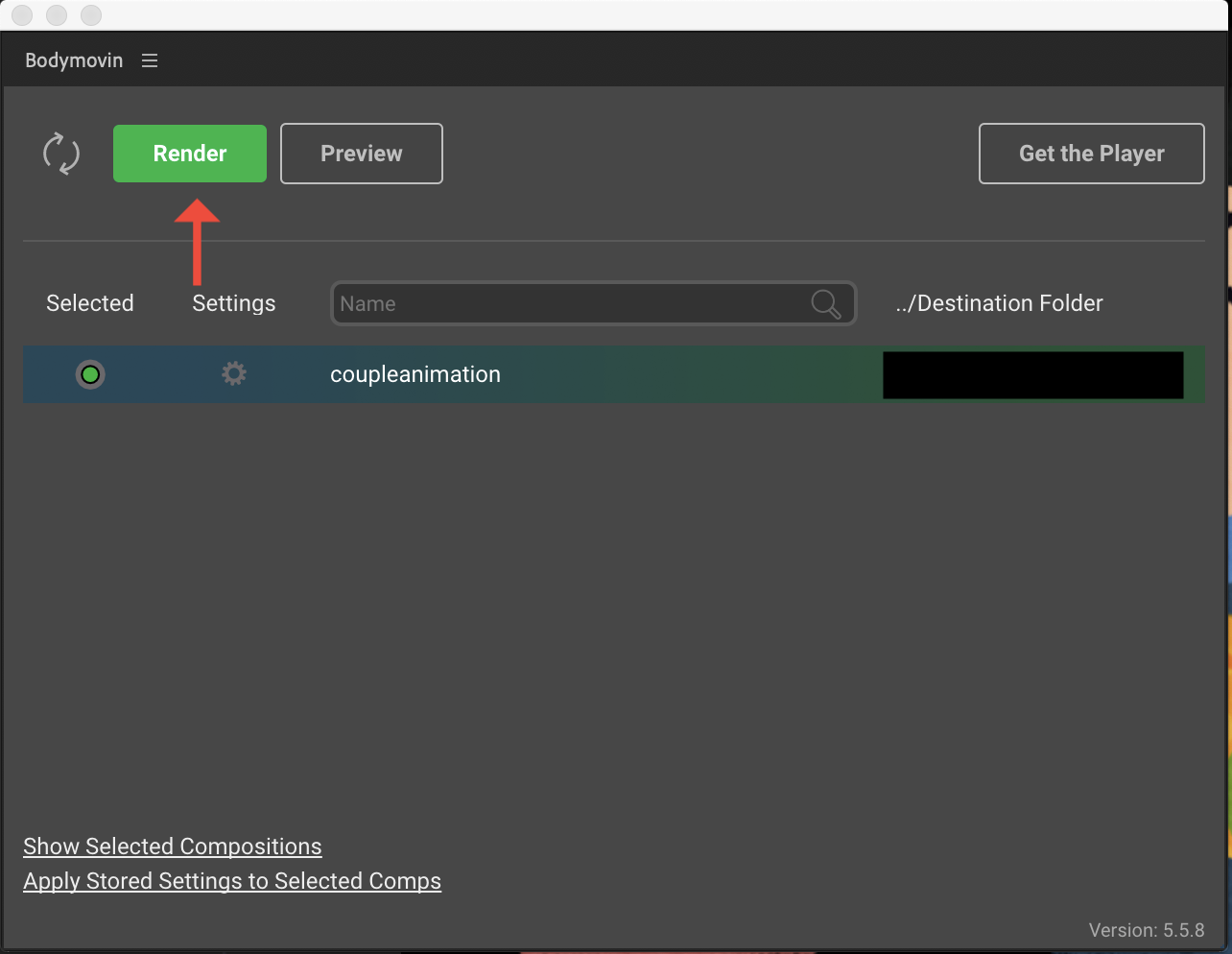The width and height of the screenshot is (1232, 954).
Task: Click the ../Destination Folder header
Action: 999,303
